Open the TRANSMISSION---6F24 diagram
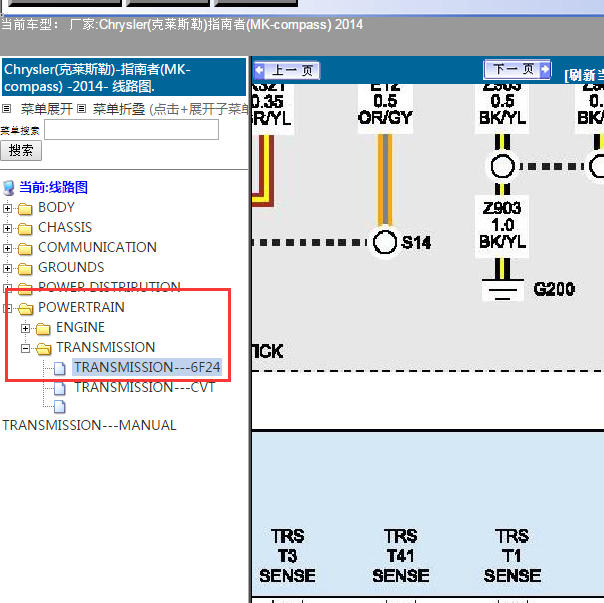This screenshot has width=604, height=603. tap(147, 367)
